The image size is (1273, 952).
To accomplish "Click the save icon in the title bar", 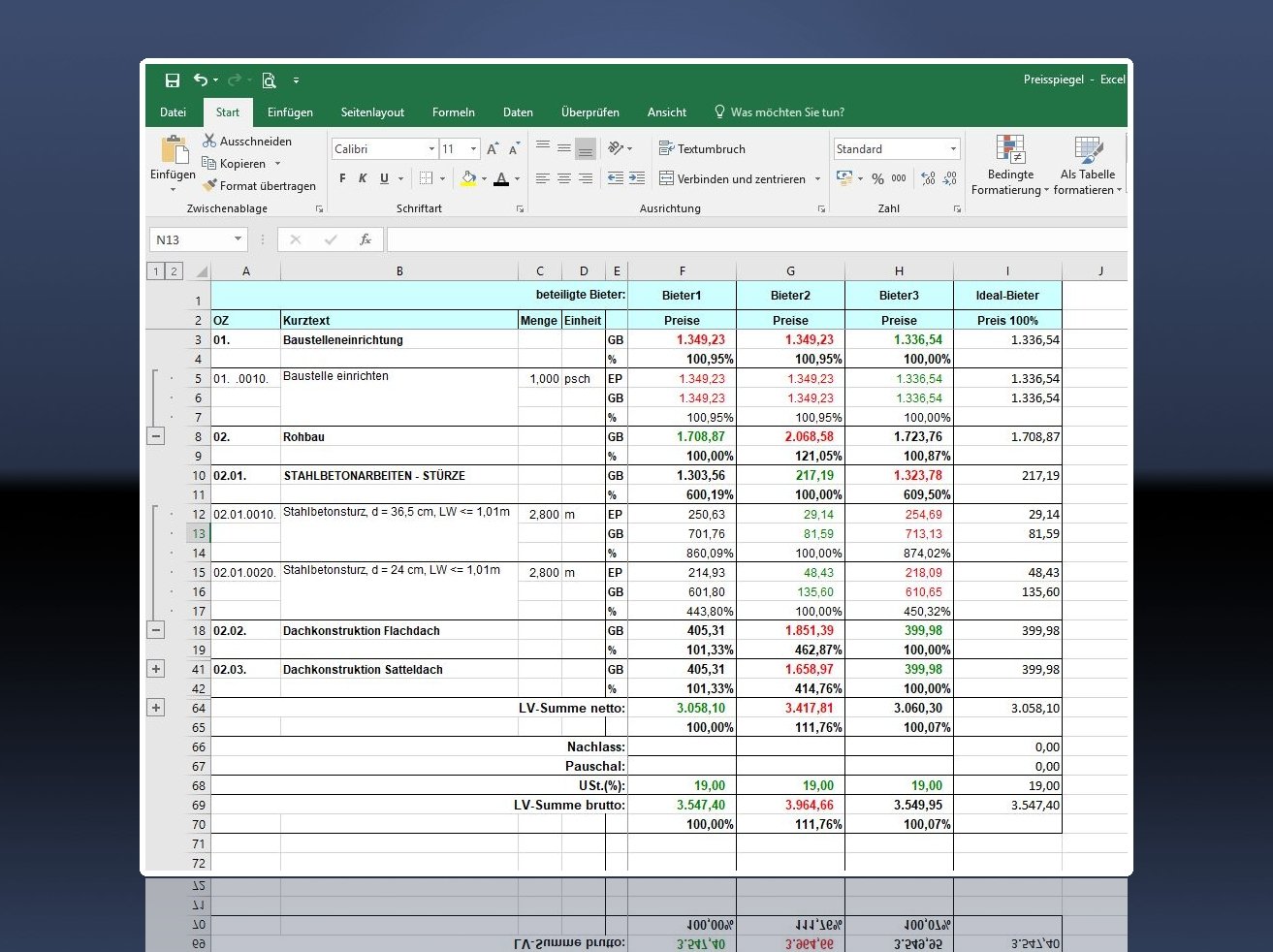I will click(x=173, y=80).
